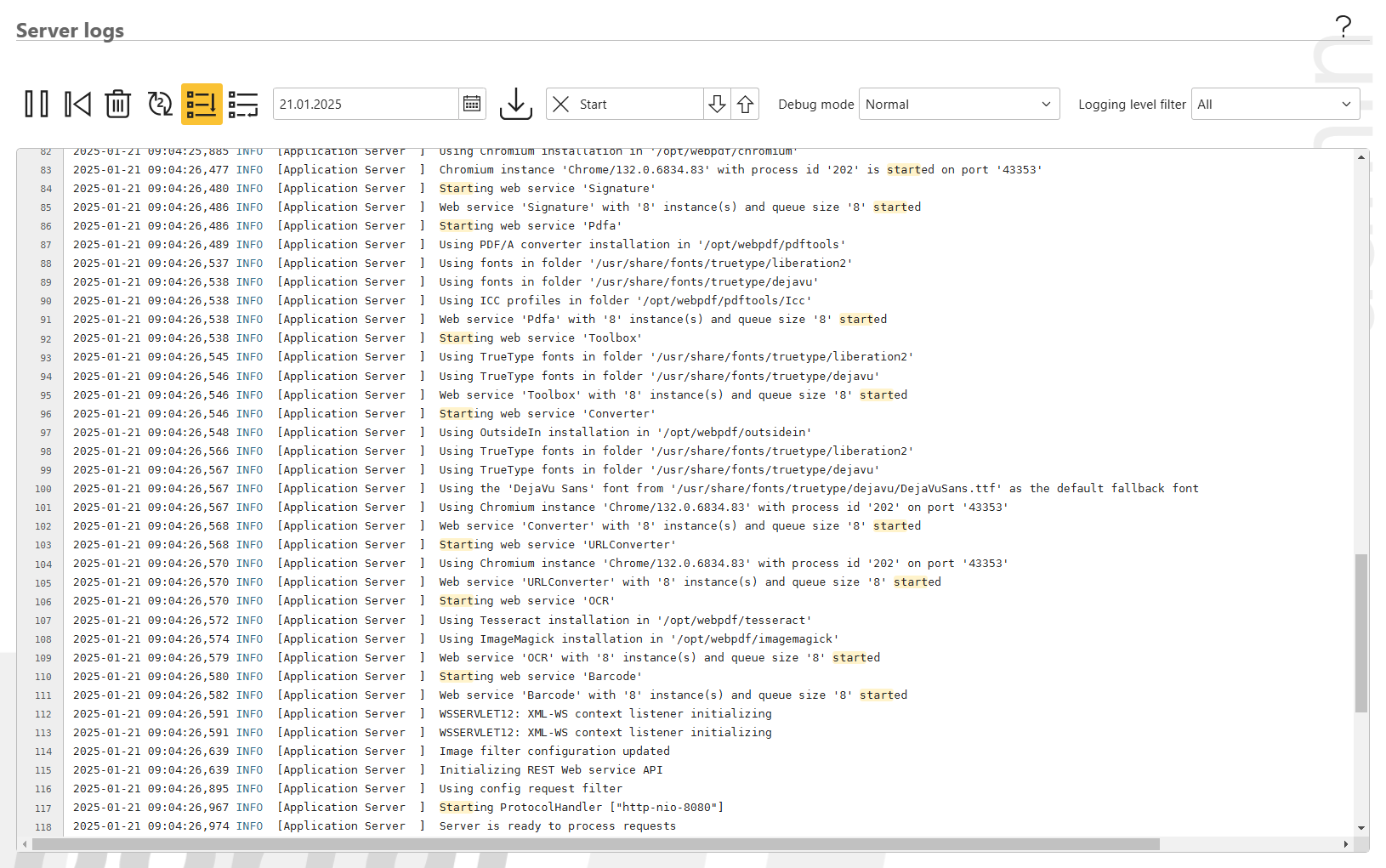Open the help question mark
This screenshot has width=1386, height=868.
[1343, 27]
